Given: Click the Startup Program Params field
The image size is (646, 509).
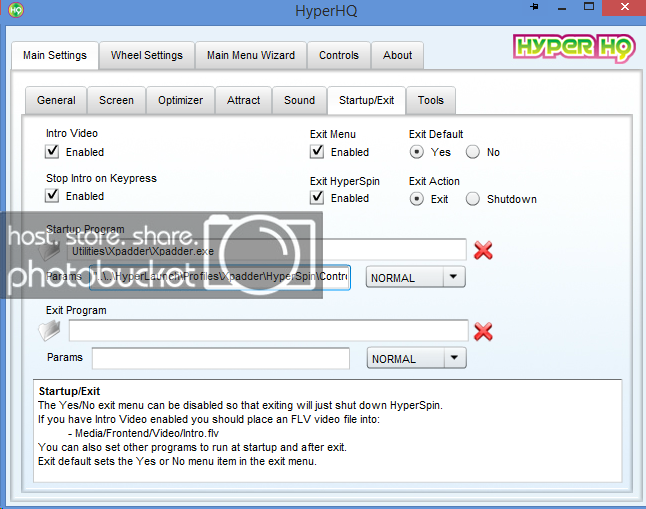Looking at the screenshot, I should (220, 277).
